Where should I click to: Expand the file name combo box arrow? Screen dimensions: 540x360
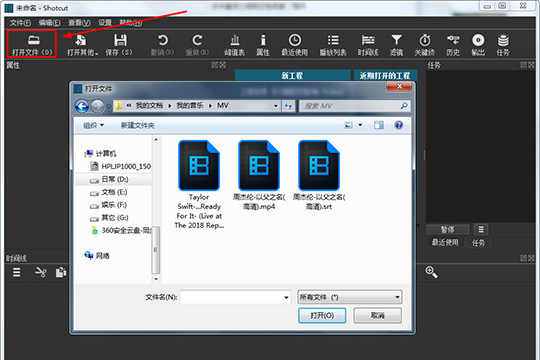286,297
